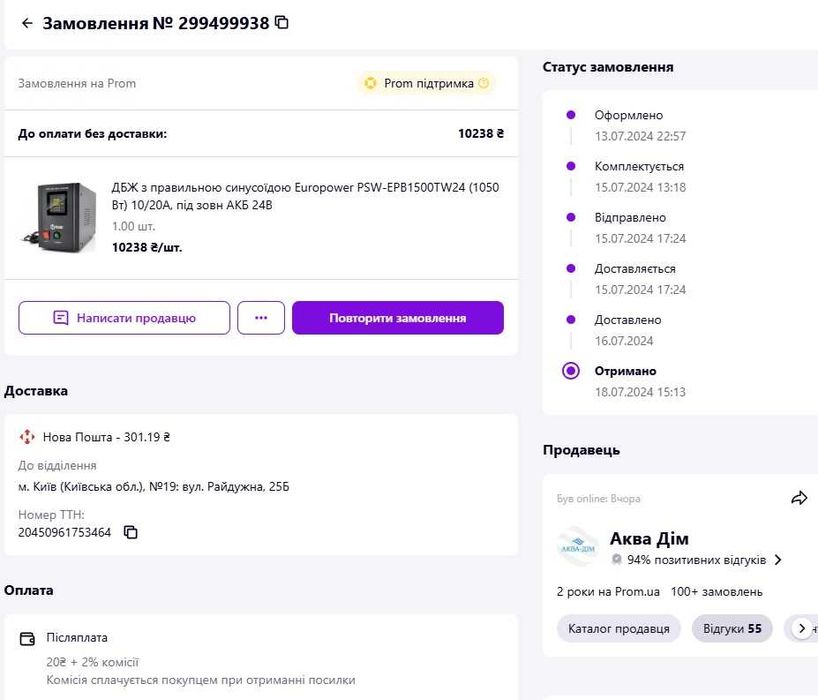Viewport: 818px width, 700px height.
Task: Click the share arrow icon in seller card
Action: (x=799, y=498)
